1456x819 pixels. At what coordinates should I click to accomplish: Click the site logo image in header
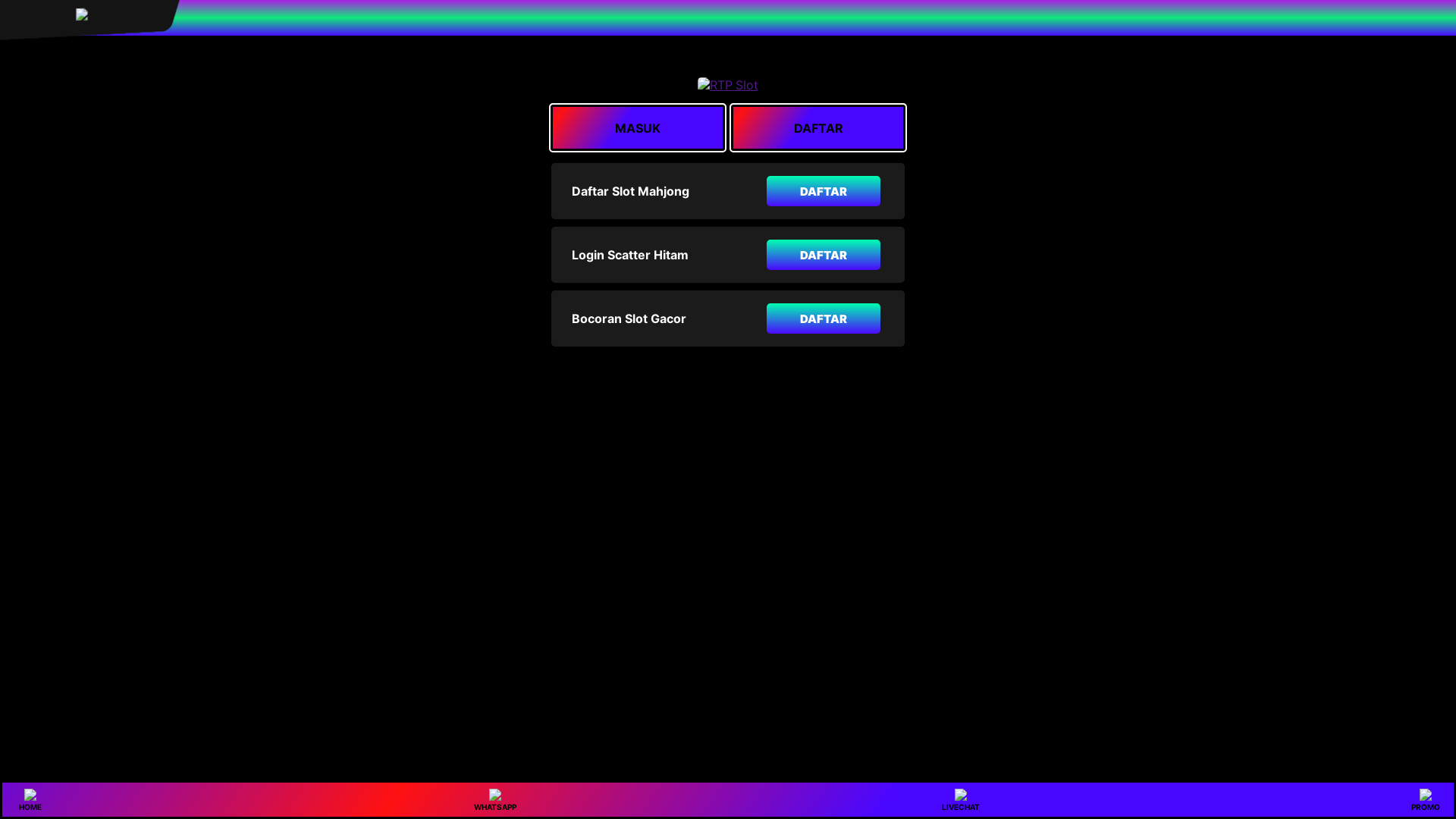click(82, 14)
